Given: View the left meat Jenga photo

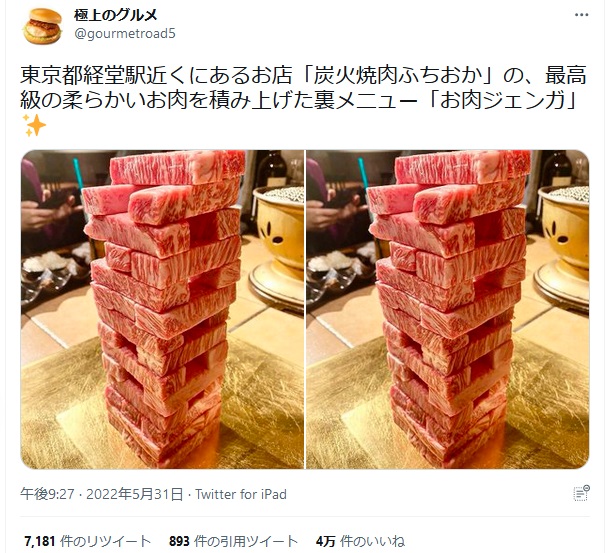Looking at the screenshot, I should [x=162, y=310].
